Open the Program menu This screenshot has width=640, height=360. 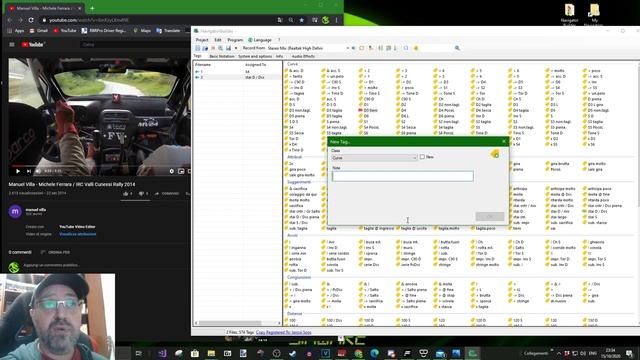tap(235, 40)
